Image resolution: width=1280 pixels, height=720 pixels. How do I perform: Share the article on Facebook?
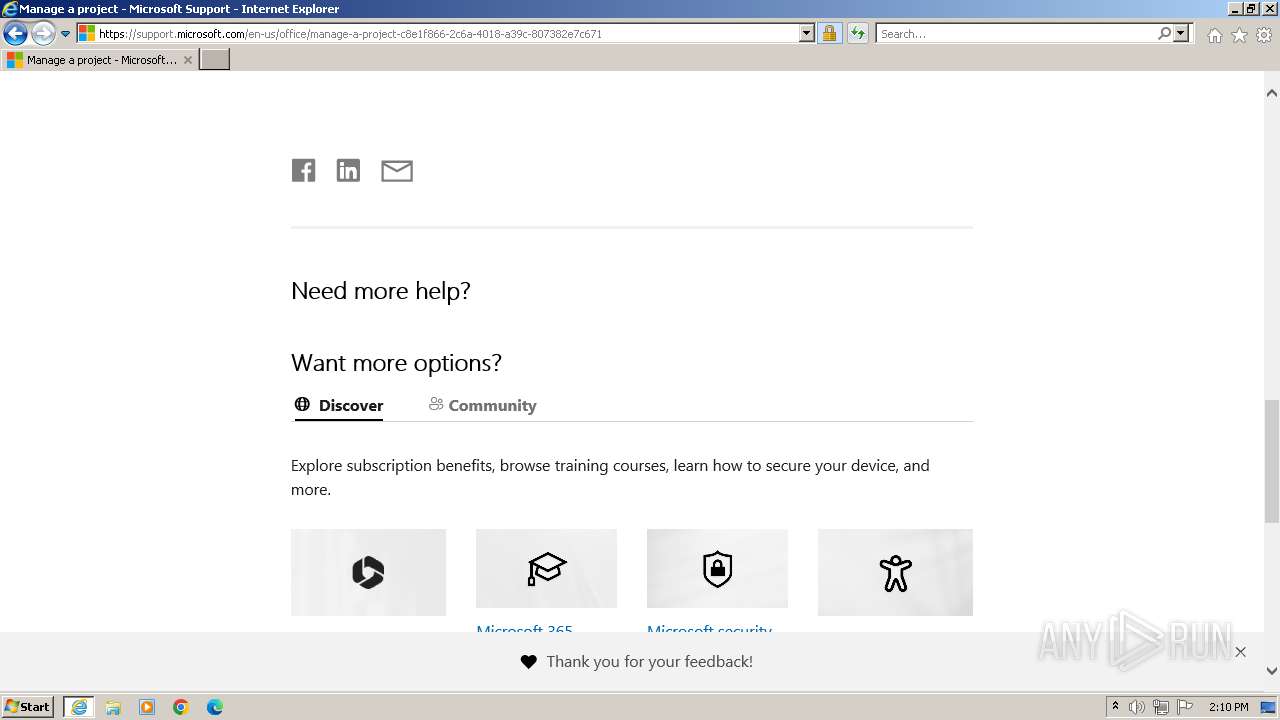[303, 171]
